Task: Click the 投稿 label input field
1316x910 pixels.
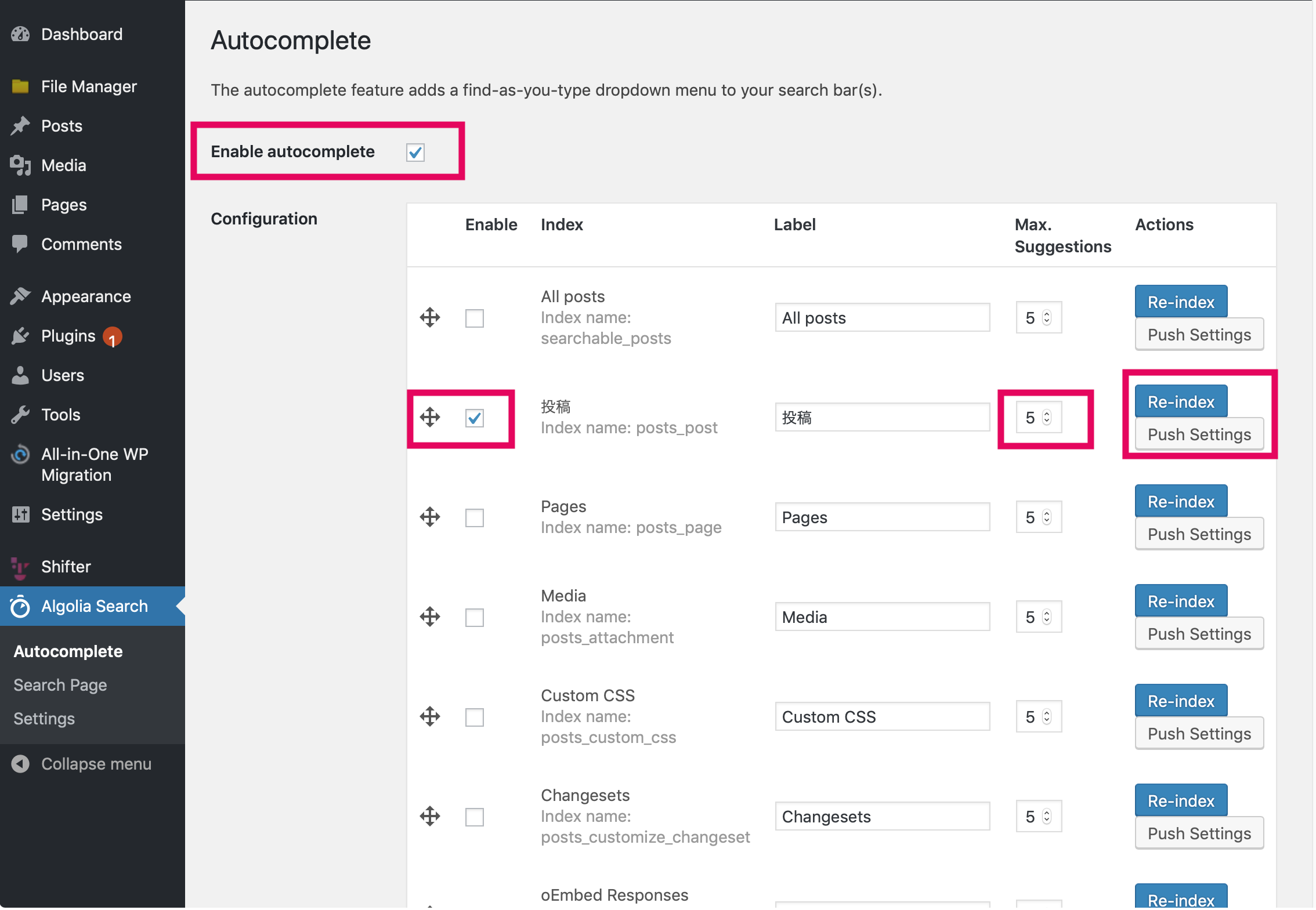Action: tap(882, 418)
